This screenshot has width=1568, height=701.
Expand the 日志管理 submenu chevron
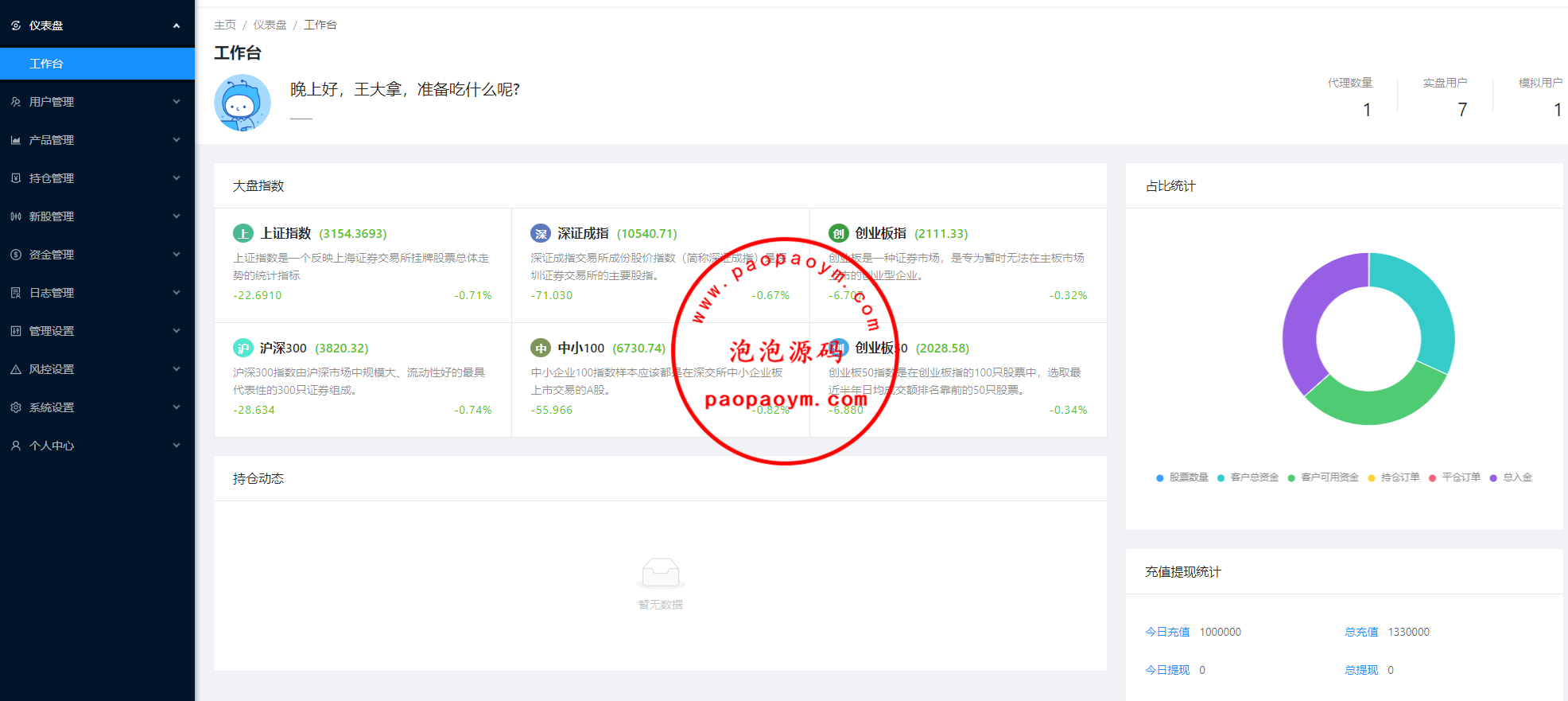(x=177, y=293)
